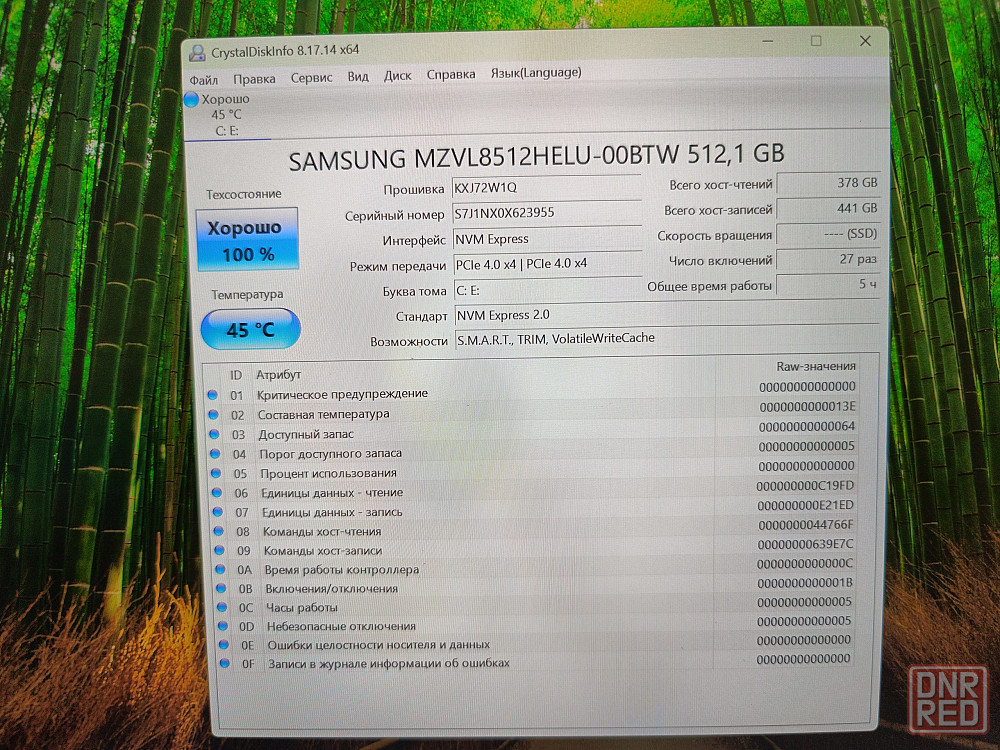Click raw value 0000000000013E
The height and width of the screenshot is (750, 1000).
pos(807,407)
